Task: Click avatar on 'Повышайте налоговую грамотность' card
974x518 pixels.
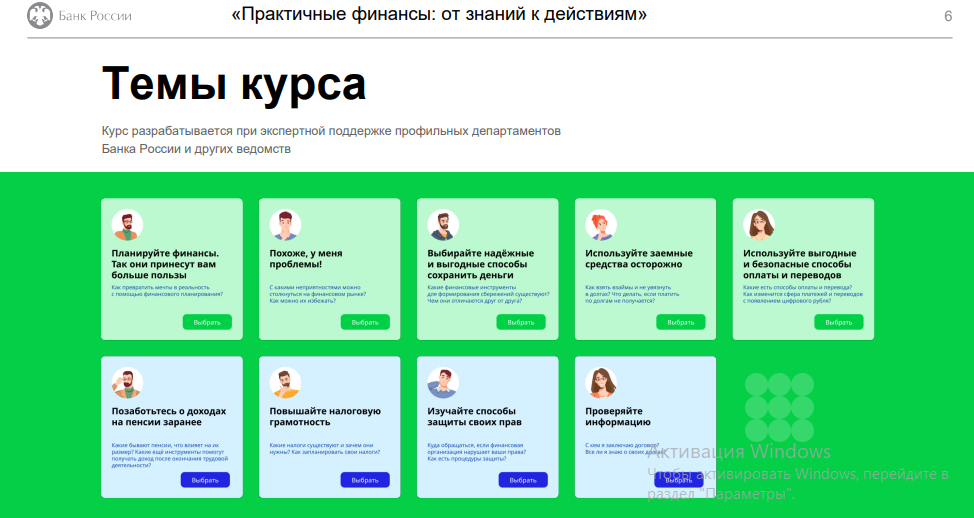Action: tap(285, 383)
